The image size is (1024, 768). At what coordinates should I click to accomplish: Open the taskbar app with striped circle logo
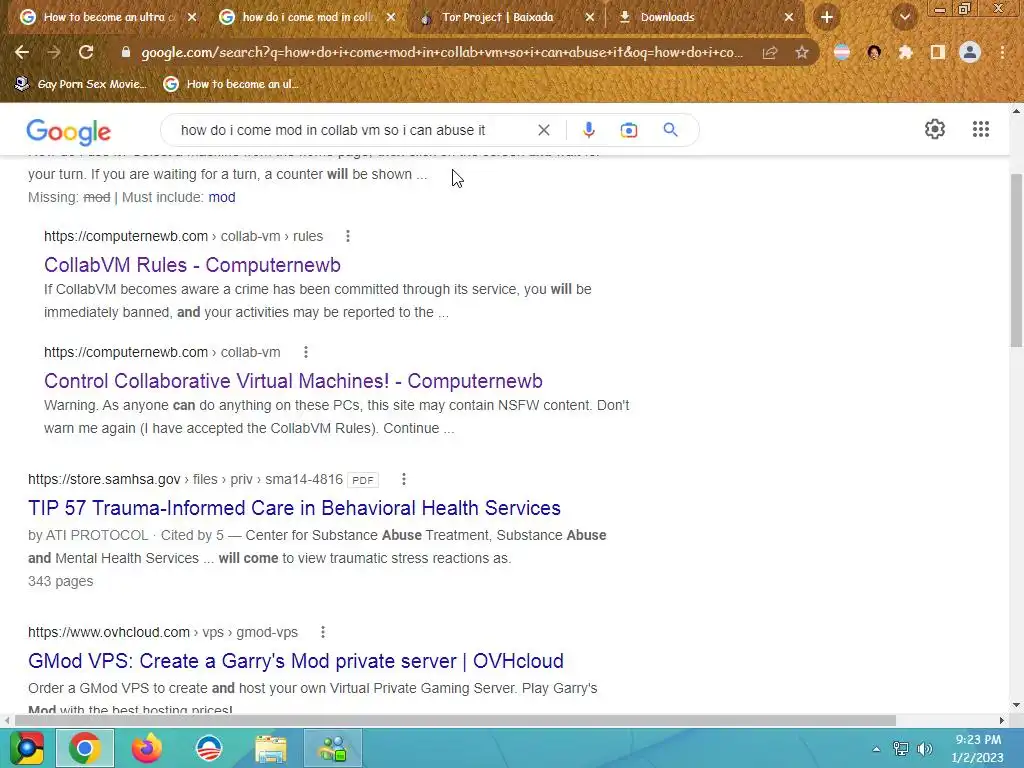tap(209, 748)
